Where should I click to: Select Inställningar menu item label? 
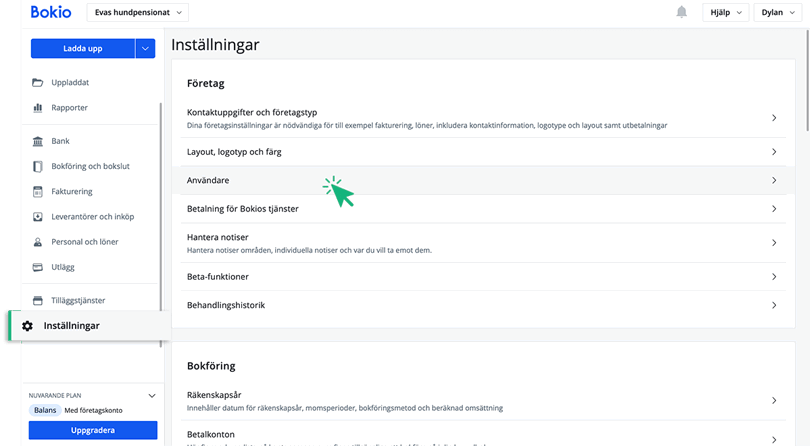click(72, 326)
